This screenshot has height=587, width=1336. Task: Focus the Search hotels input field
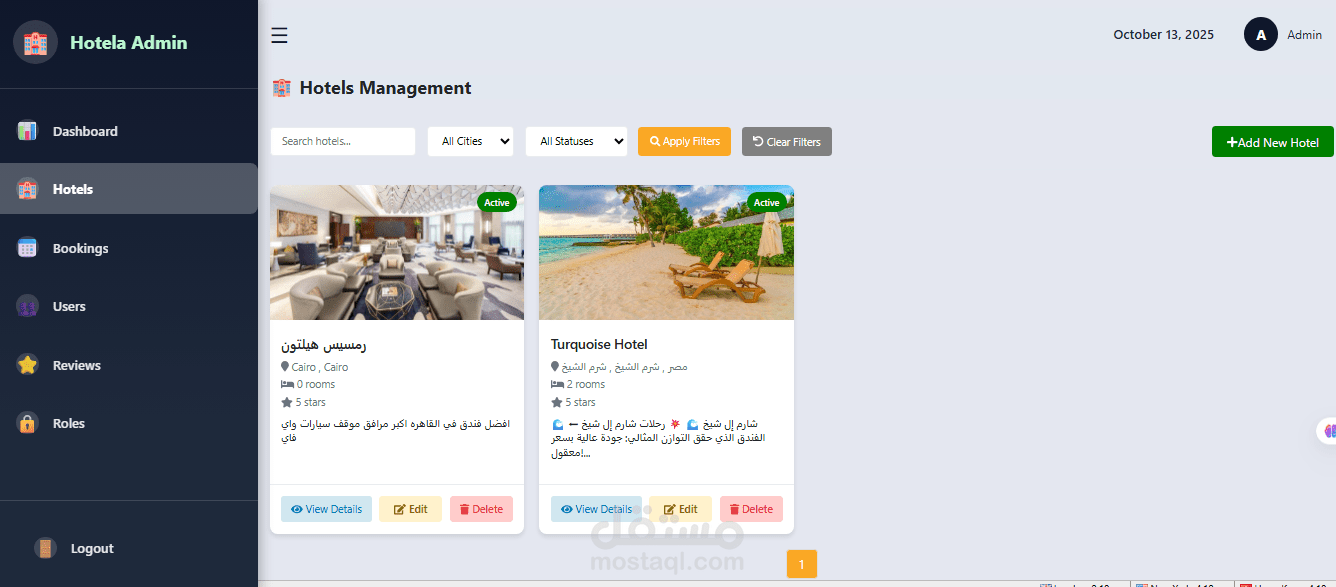tap(343, 141)
